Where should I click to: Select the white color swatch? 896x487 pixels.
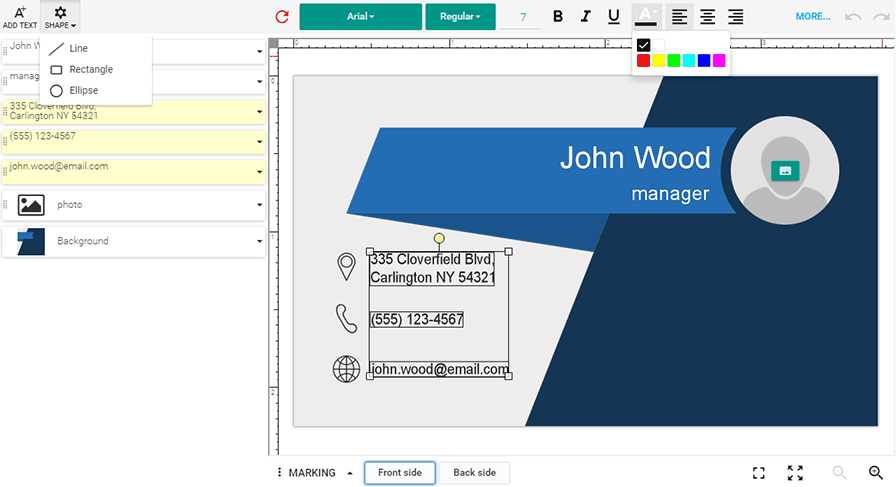(x=658, y=45)
